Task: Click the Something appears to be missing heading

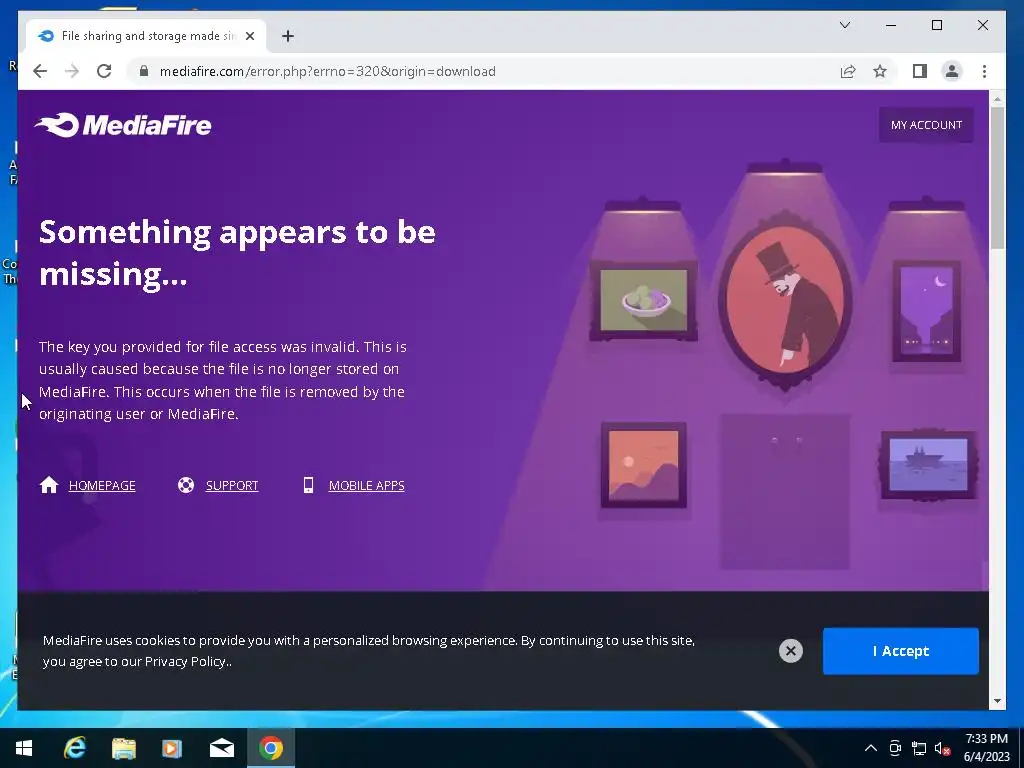Action: [x=237, y=252]
